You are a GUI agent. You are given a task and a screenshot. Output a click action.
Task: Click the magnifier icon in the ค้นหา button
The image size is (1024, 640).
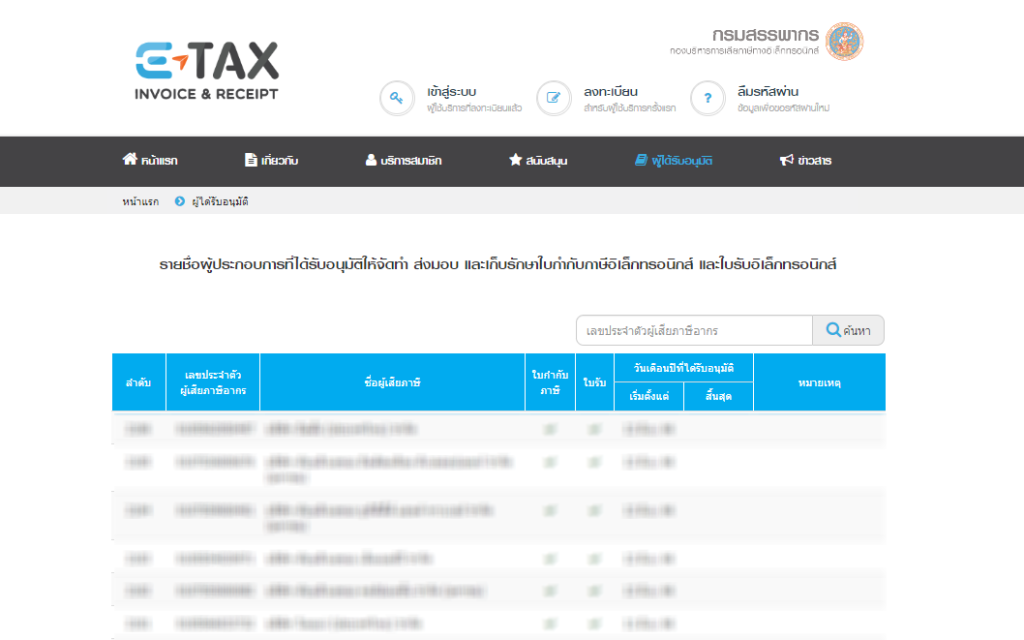[834, 330]
